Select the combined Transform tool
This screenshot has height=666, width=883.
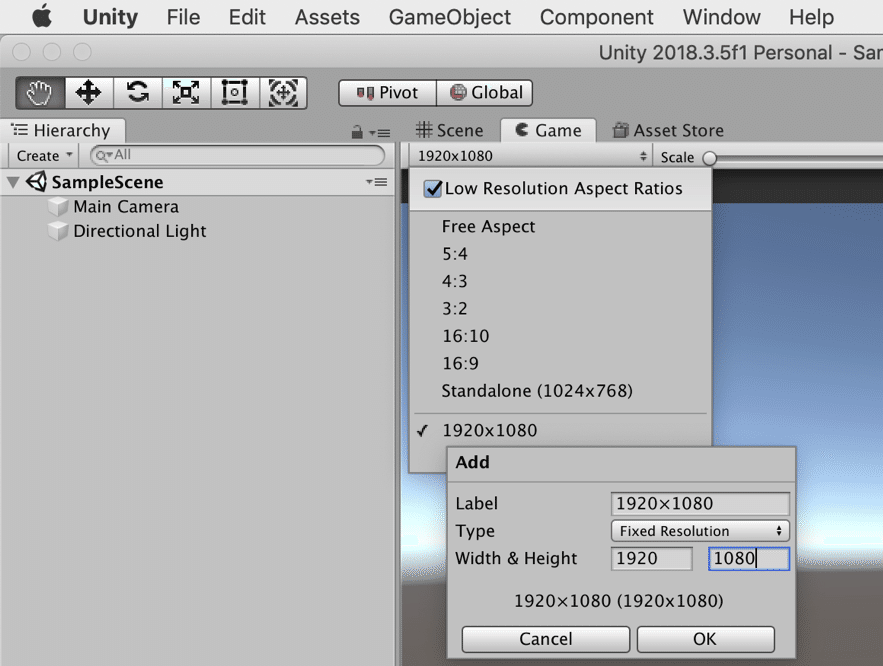pos(283,93)
